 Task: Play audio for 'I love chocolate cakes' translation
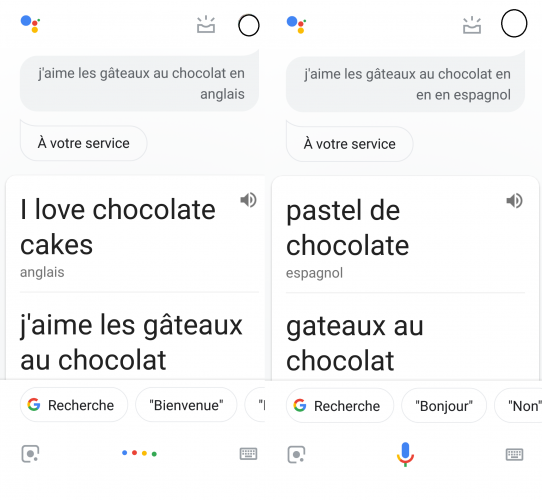click(x=248, y=200)
